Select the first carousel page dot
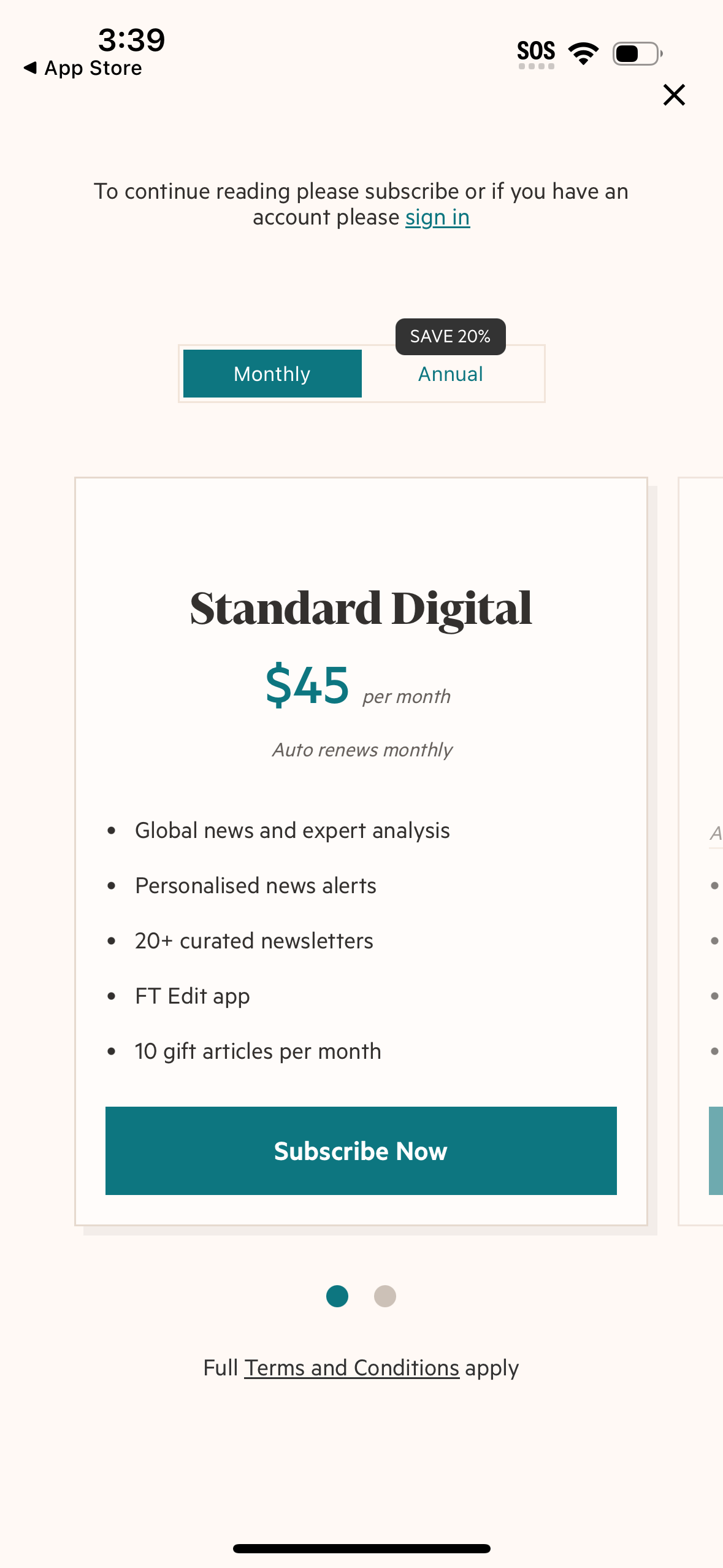Screen dimensions: 723x1568 point(337,1297)
